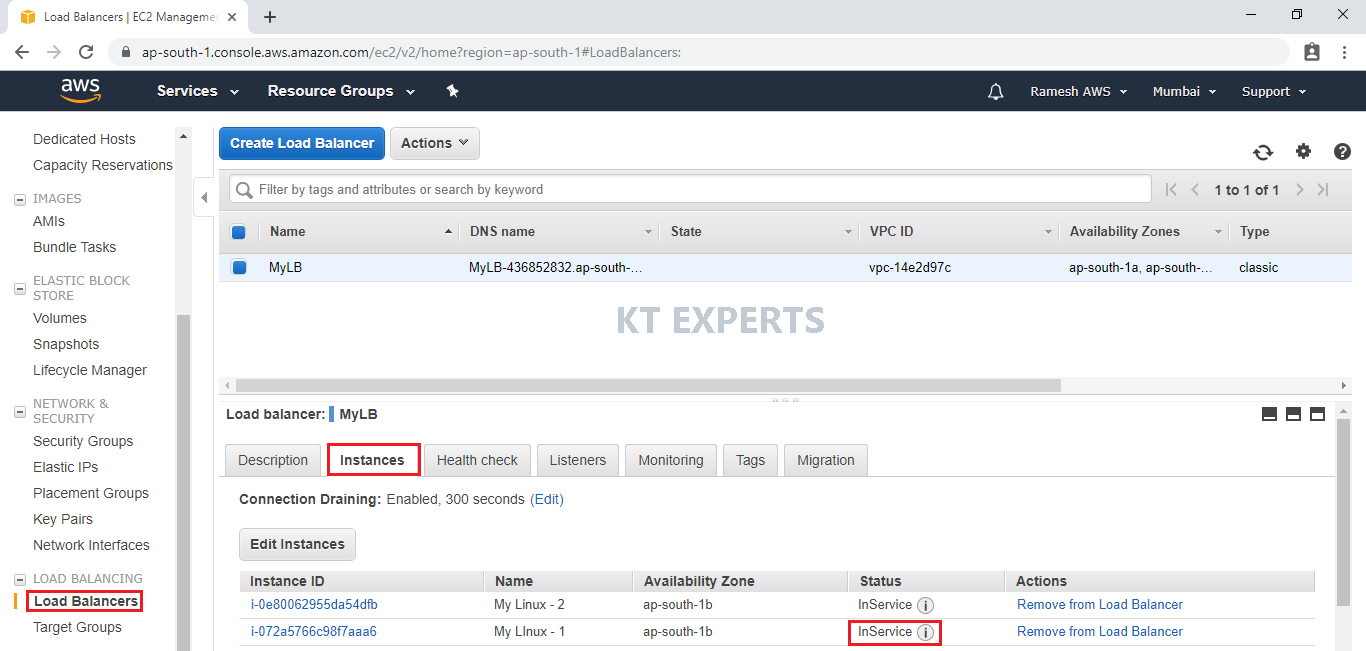Go to next page of results

1300,190
